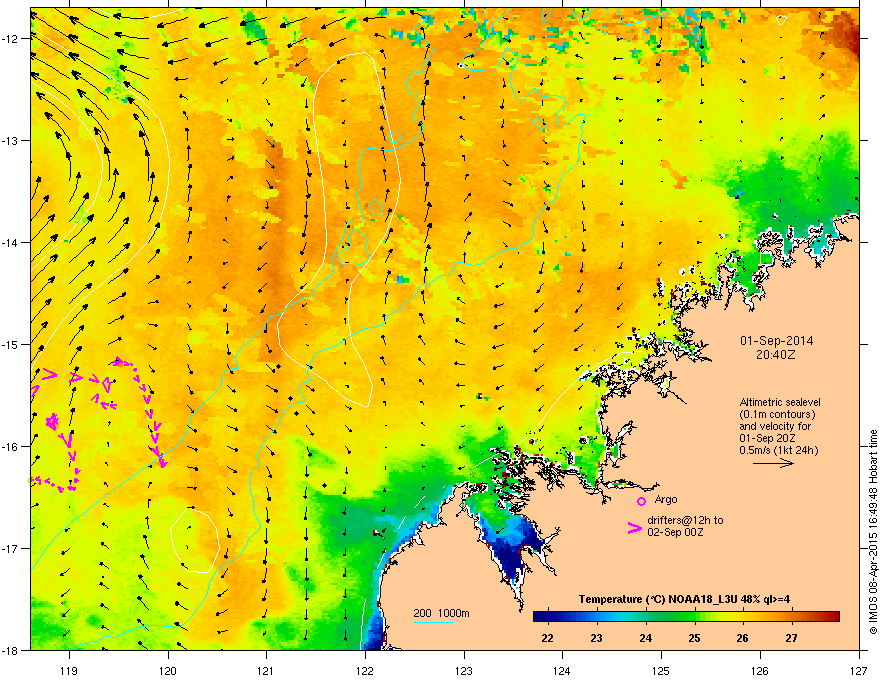Screen dimensions: 880x680
Task: Click the Temperature NOAA18_L3U title text
Action: click(684, 599)
